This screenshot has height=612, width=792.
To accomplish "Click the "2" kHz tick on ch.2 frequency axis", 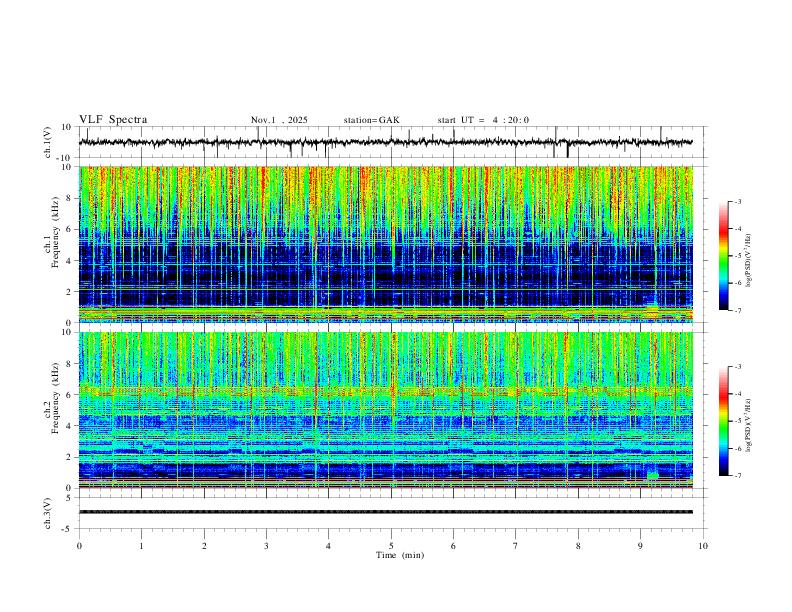I will tap(69, 457).
